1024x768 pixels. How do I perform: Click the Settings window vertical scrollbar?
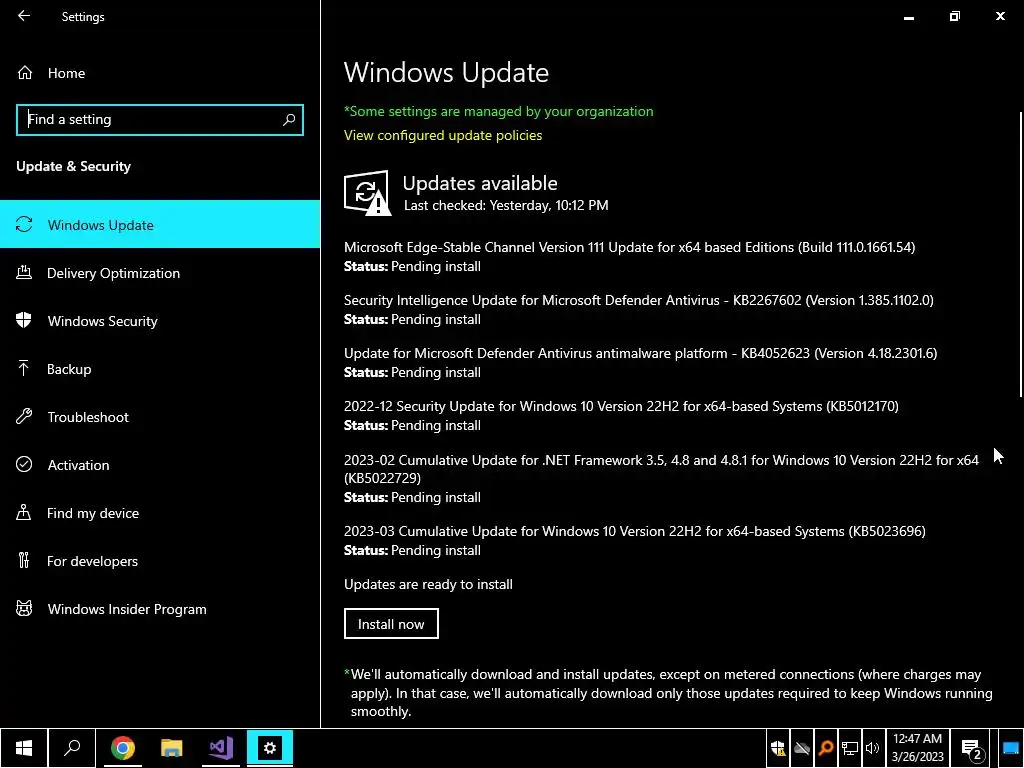(x=1021, y=255)
